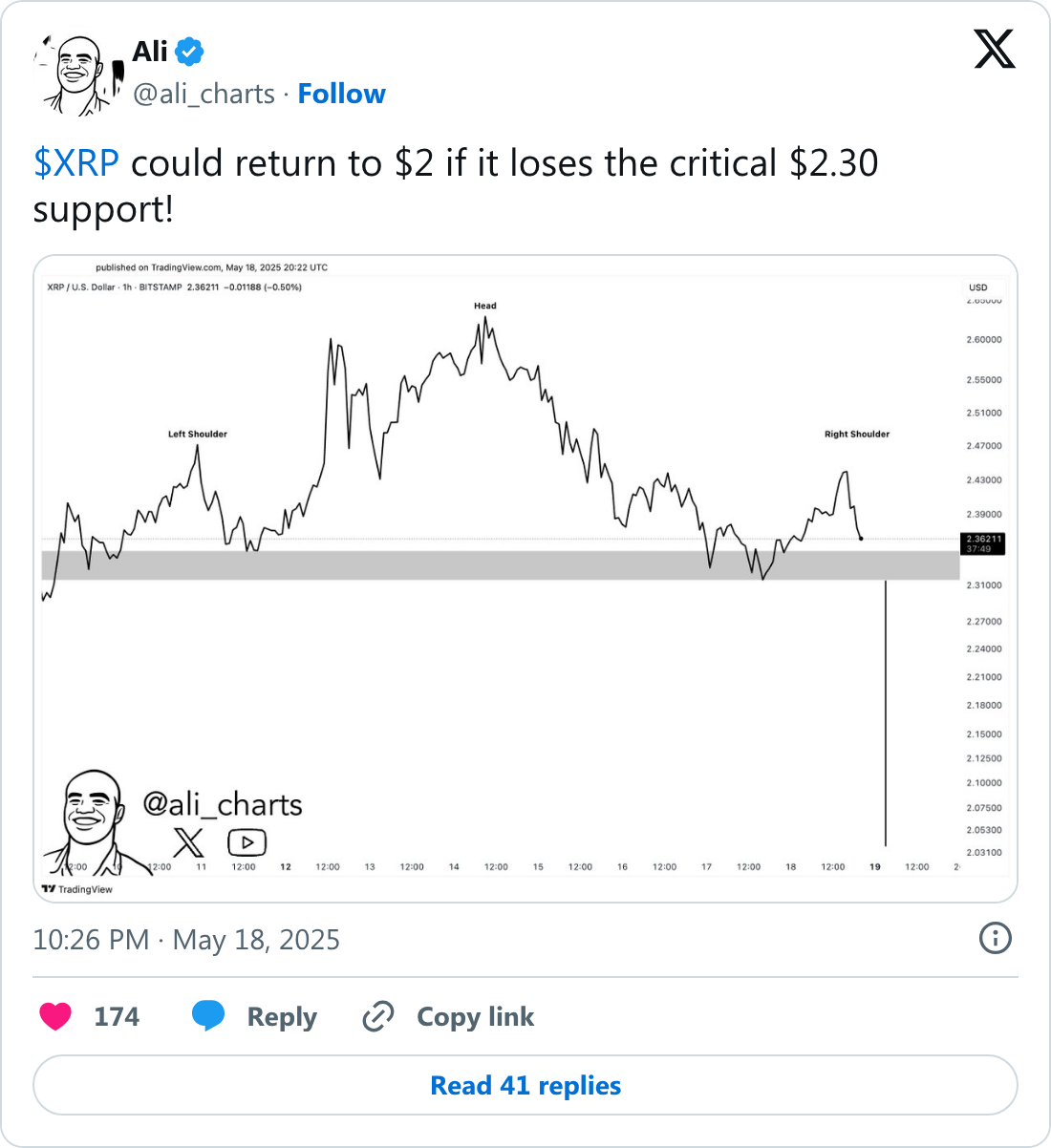Click the X logo in top corner
Screen dimensions: 1051x1148
tap(995, 49)
